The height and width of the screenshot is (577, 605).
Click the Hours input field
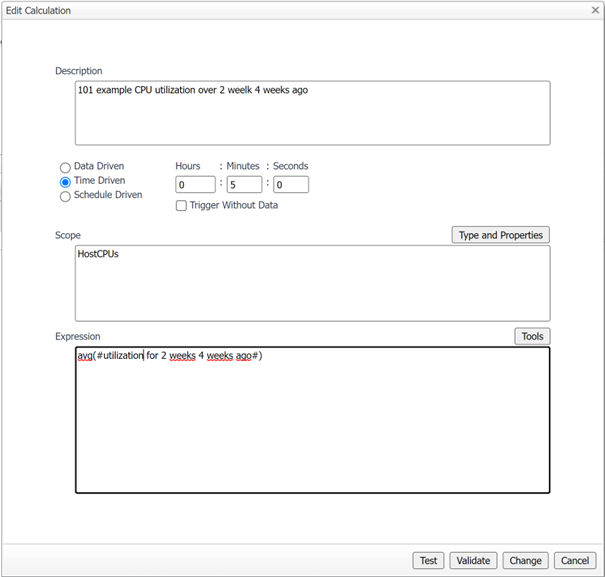[x=195, y=185]
